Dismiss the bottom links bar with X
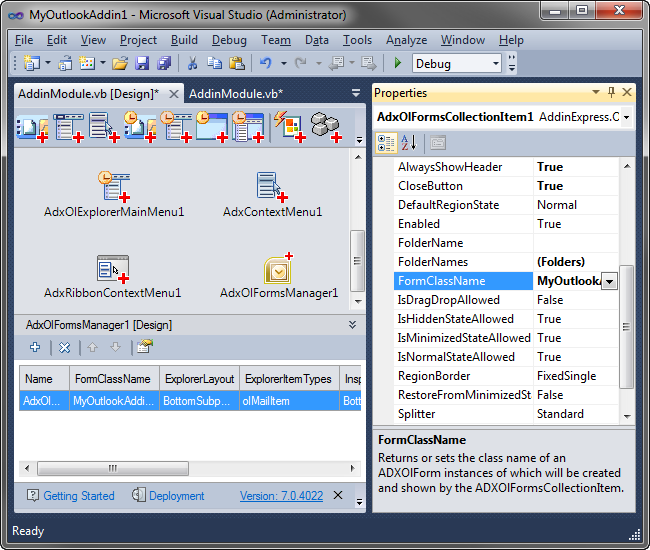 [x=338, y=495]
